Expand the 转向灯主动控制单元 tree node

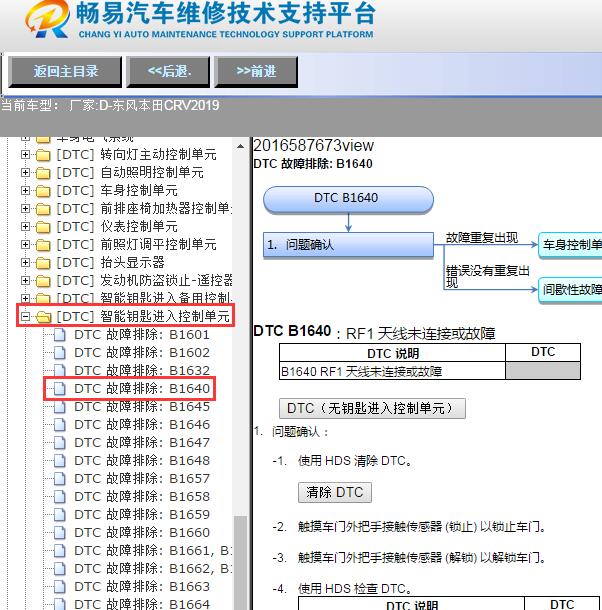point(25,155)
